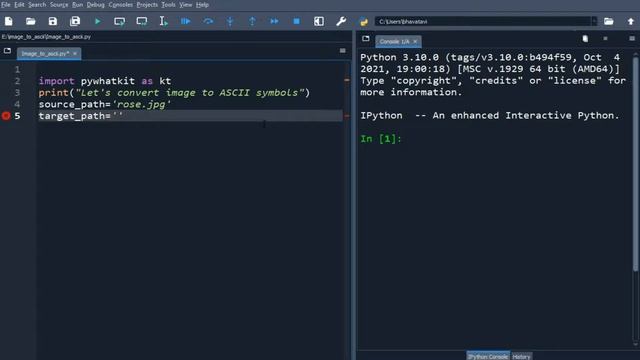Continue execution until next breakpoint icon

pyautogui.click(x=274, y=21)
